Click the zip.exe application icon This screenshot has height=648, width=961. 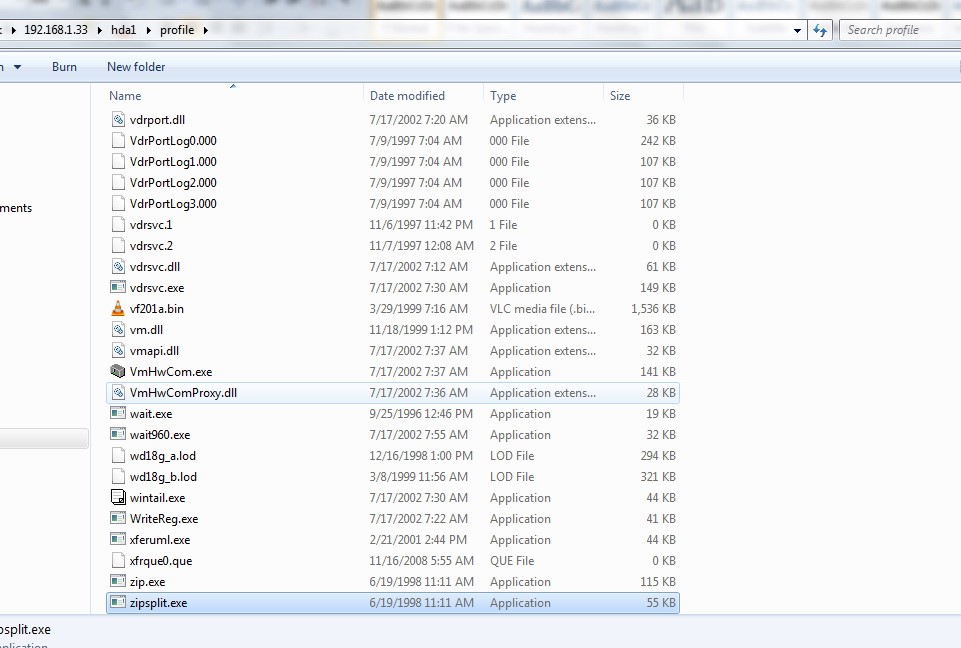click(118, 582)
